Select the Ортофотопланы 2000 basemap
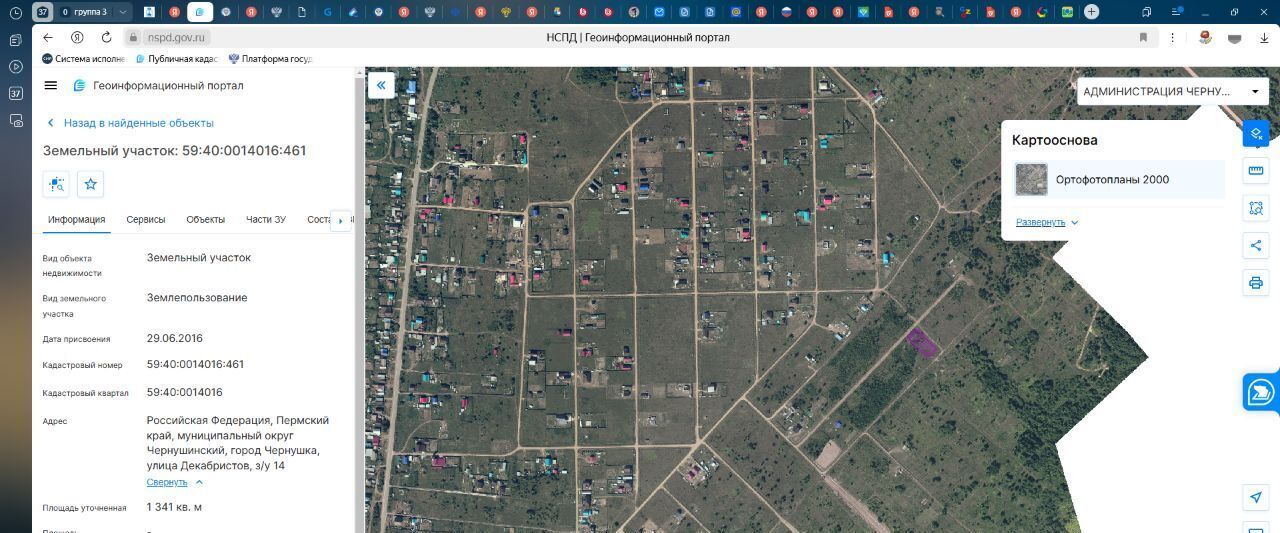The height and width of the screenshot is (533, 1280). tap(1118, 180)
